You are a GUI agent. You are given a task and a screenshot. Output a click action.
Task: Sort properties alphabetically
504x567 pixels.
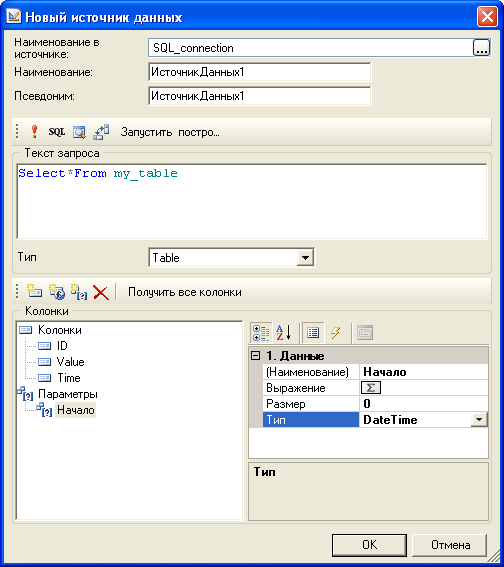point(284,332)
